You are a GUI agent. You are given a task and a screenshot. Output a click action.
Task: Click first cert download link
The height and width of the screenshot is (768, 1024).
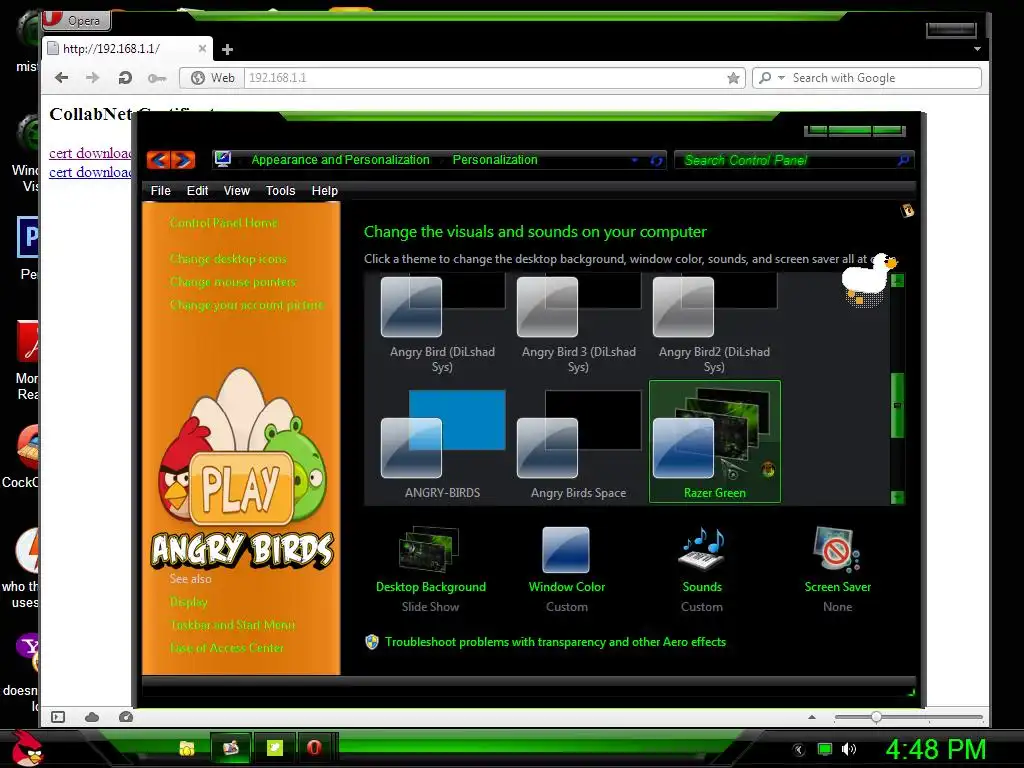point(90,153)
